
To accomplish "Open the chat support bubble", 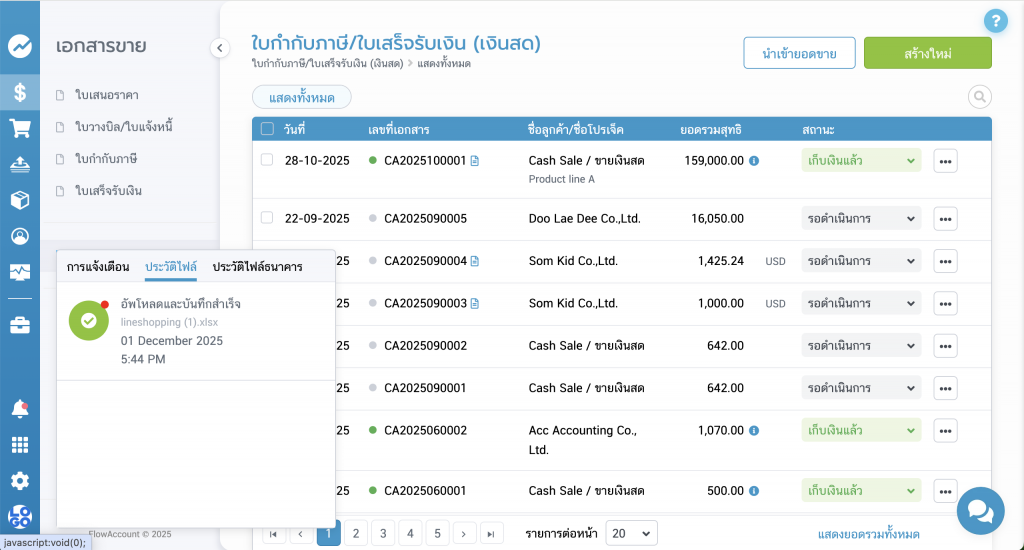I will click(x=980, y=511).
